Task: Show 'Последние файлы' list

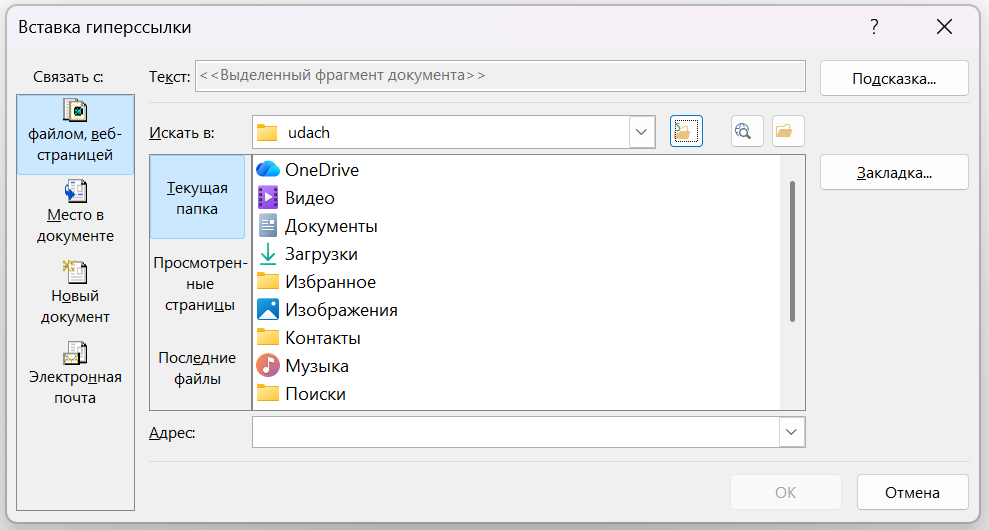Action: 197,368
